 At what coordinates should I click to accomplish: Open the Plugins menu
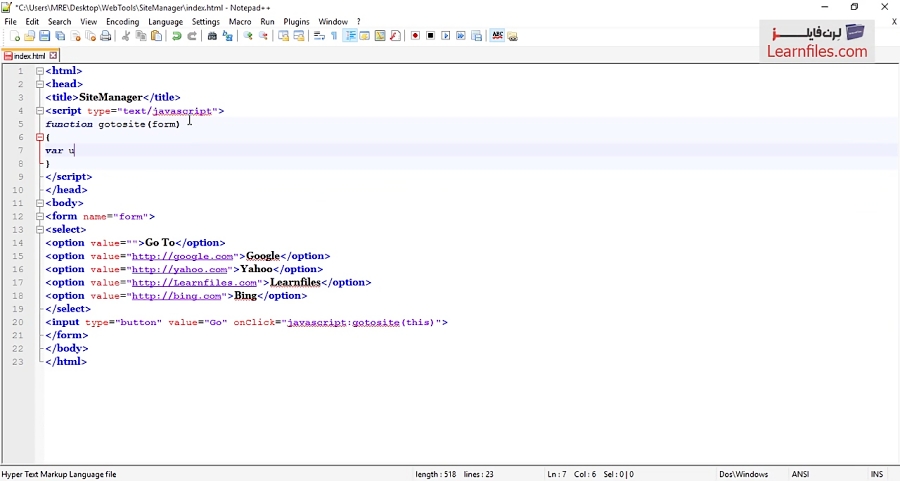point(296,21)
